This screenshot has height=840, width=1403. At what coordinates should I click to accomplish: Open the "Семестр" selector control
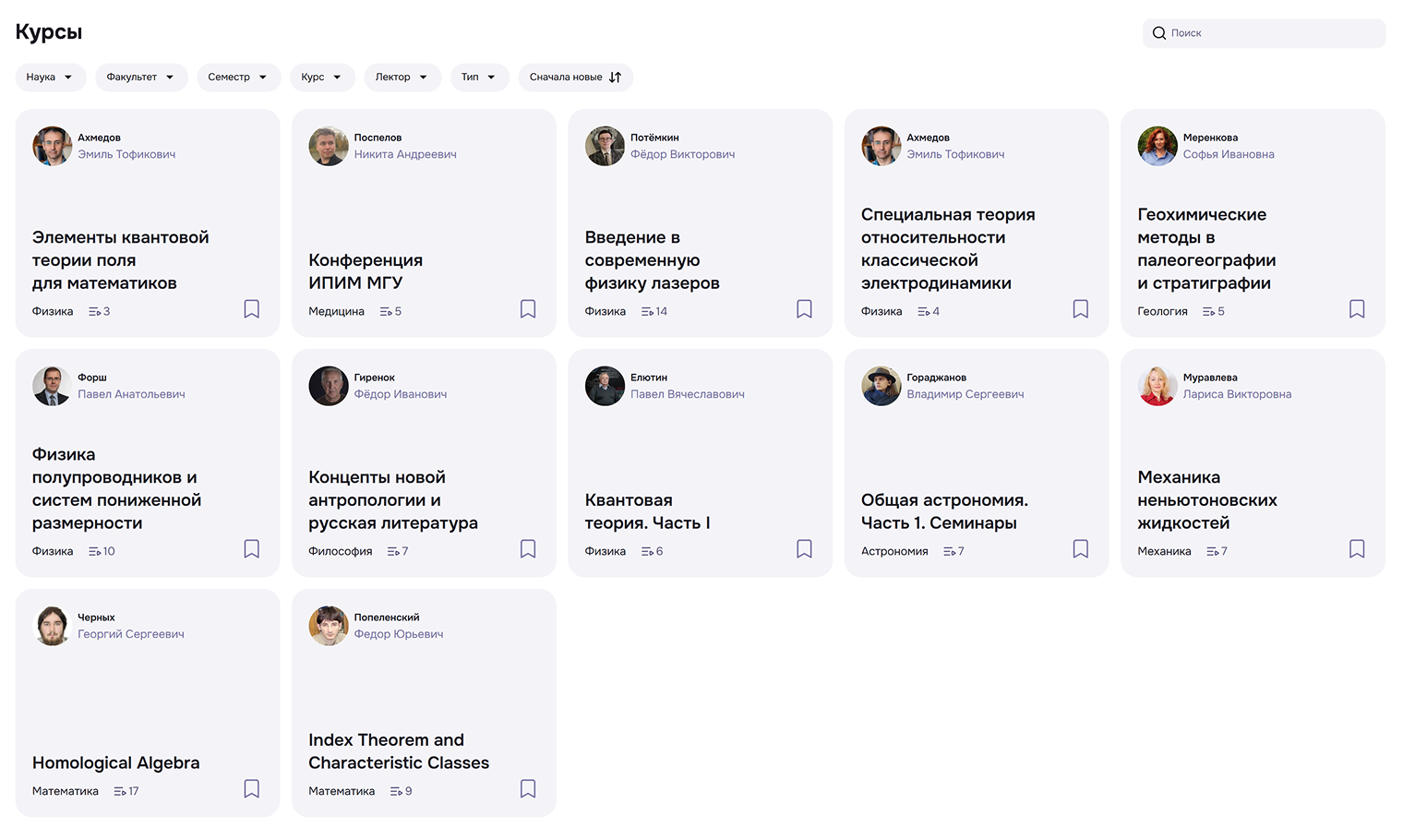pyautogui.click(x=238, y=78)
